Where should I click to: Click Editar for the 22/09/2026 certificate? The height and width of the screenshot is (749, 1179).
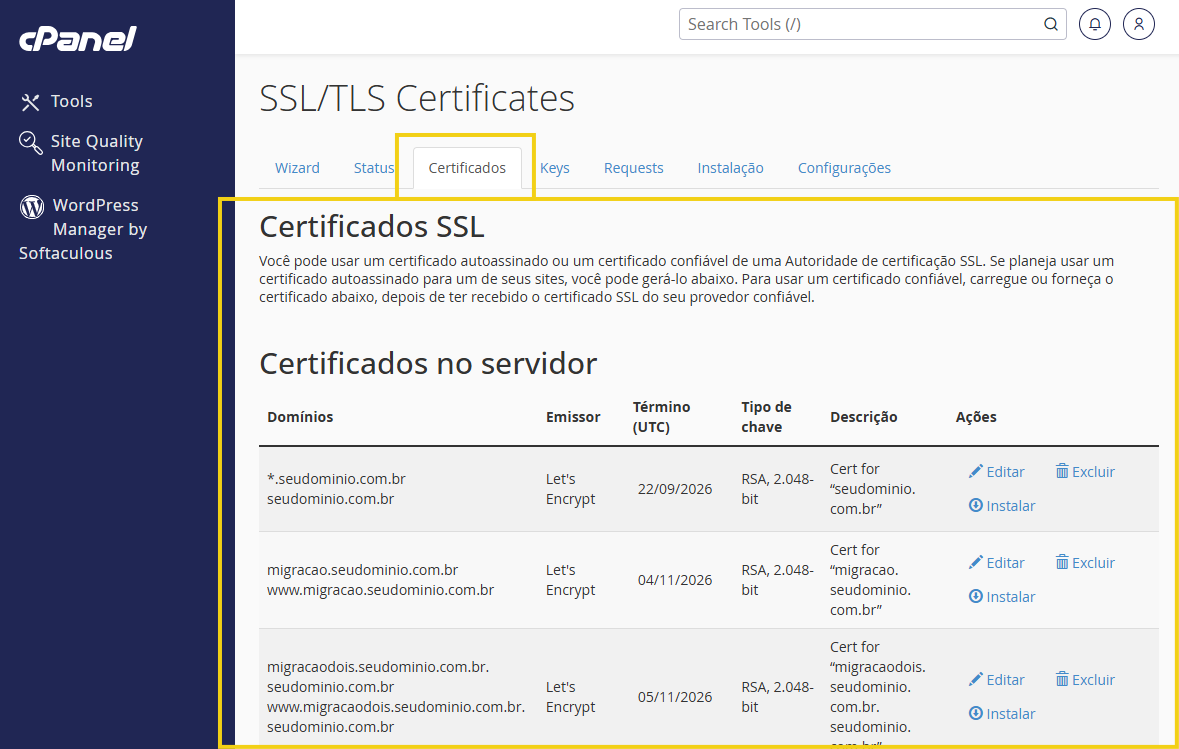coord(996,472)
